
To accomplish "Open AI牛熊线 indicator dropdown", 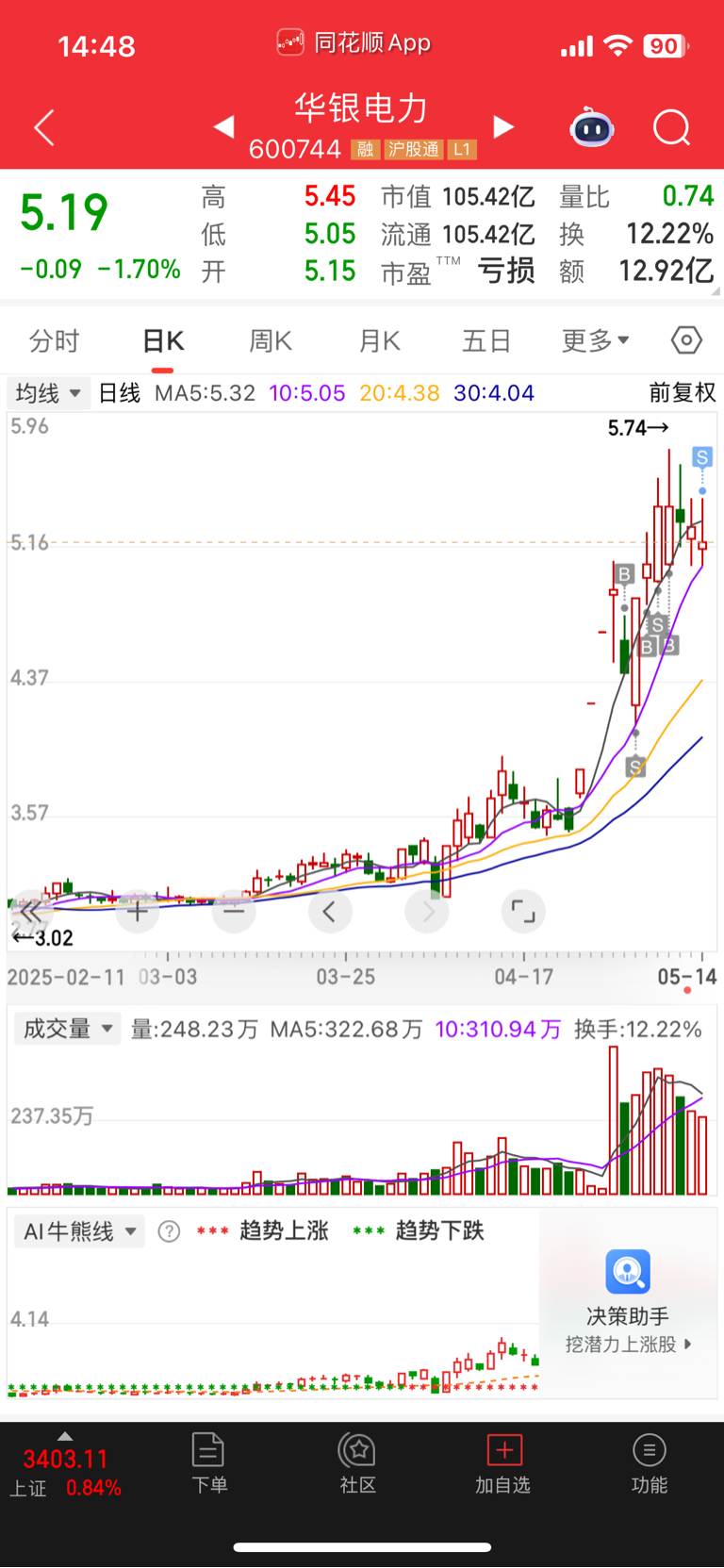I will click(79, 1231).
